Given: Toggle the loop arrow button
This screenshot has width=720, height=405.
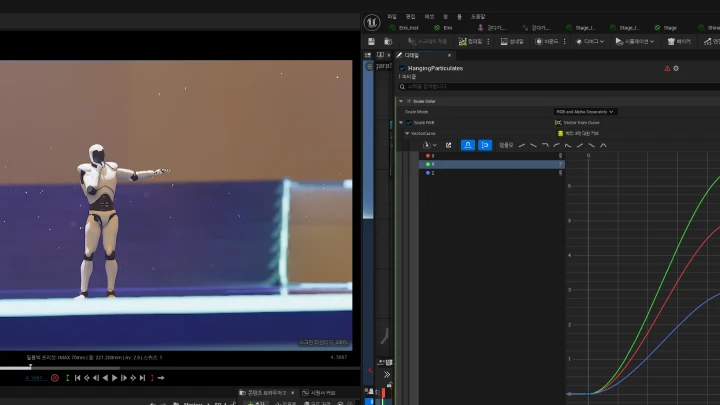Looking at the screenshot, I should click(x=161, y=378).
